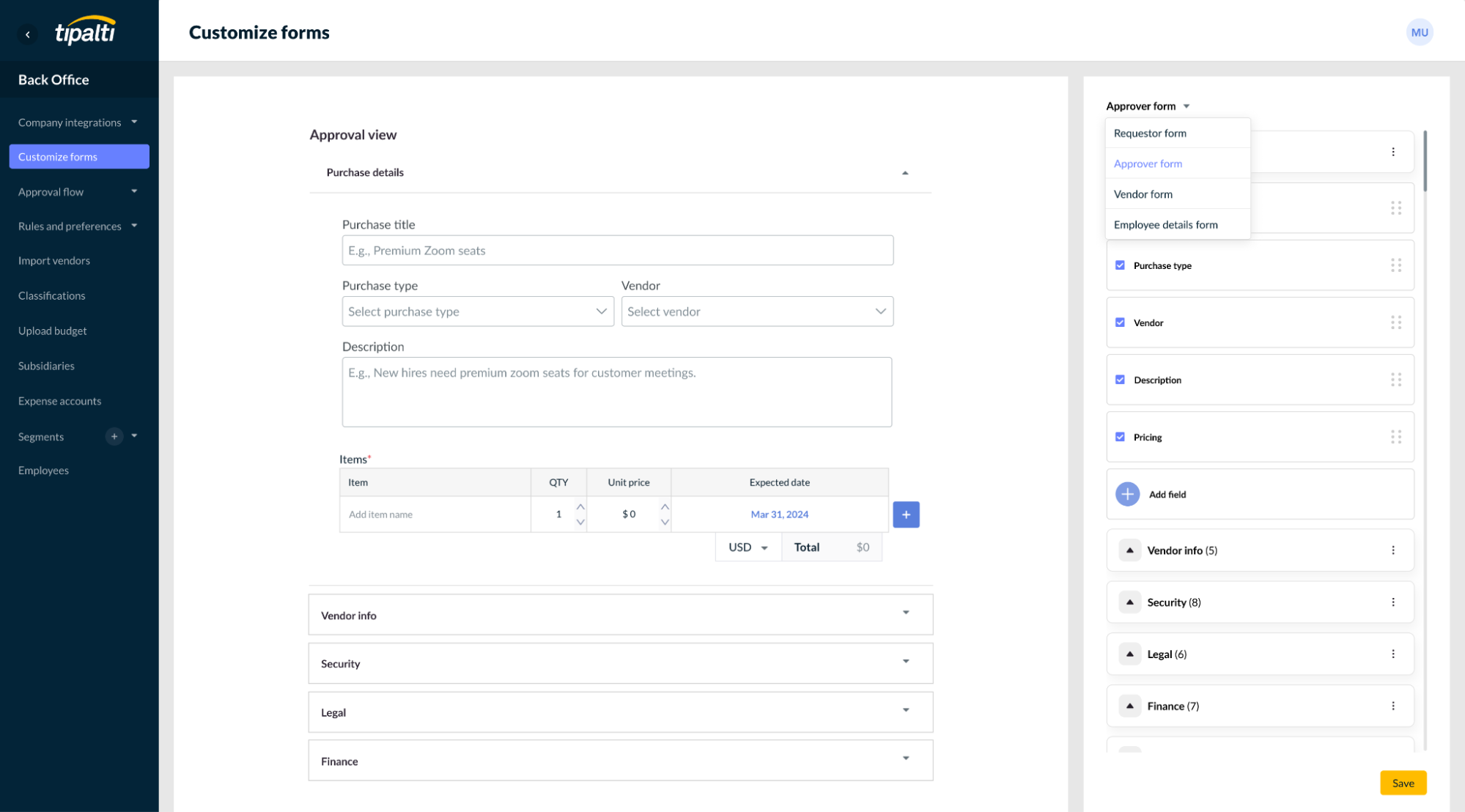Decrease the QTY value with down arrow

tap(580, 522)
